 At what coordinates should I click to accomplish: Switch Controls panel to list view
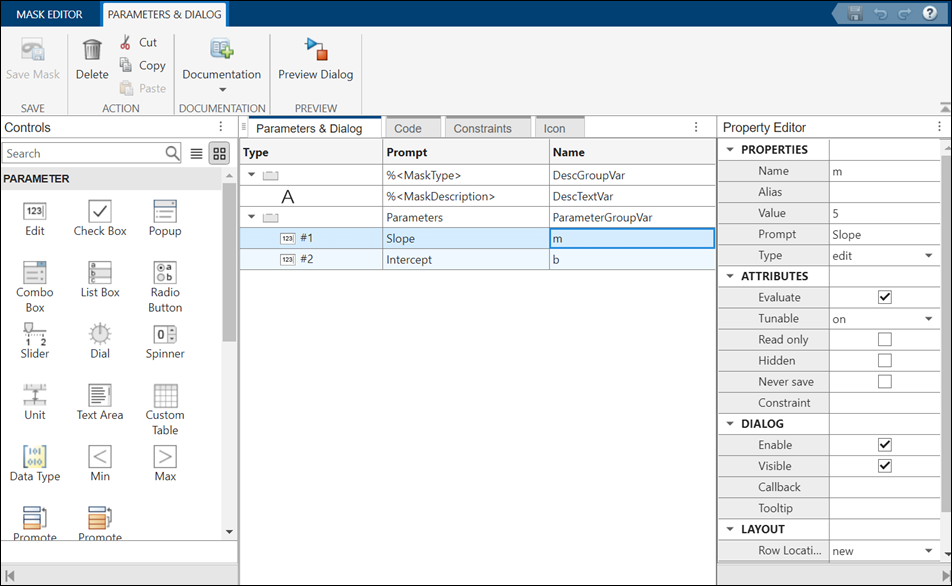[197, 154]
